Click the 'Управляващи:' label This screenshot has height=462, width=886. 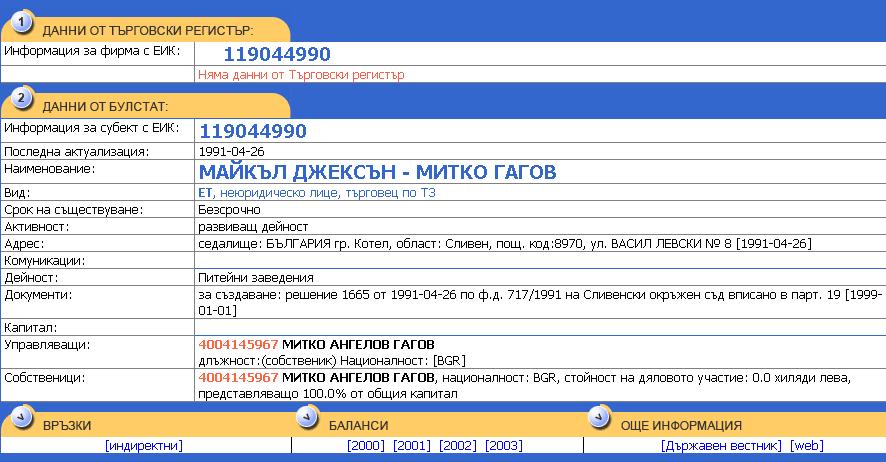coord(47,345)
